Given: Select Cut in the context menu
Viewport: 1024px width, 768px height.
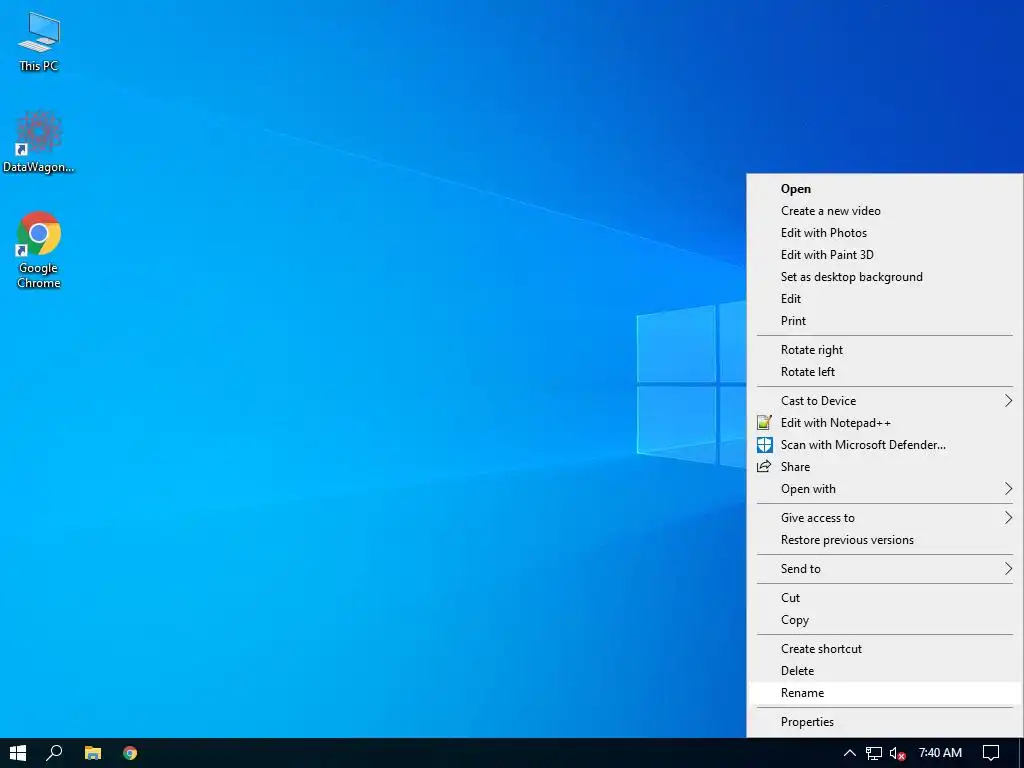Looking at the screenshot, I should pyautogui.click(x=884, y=598).
